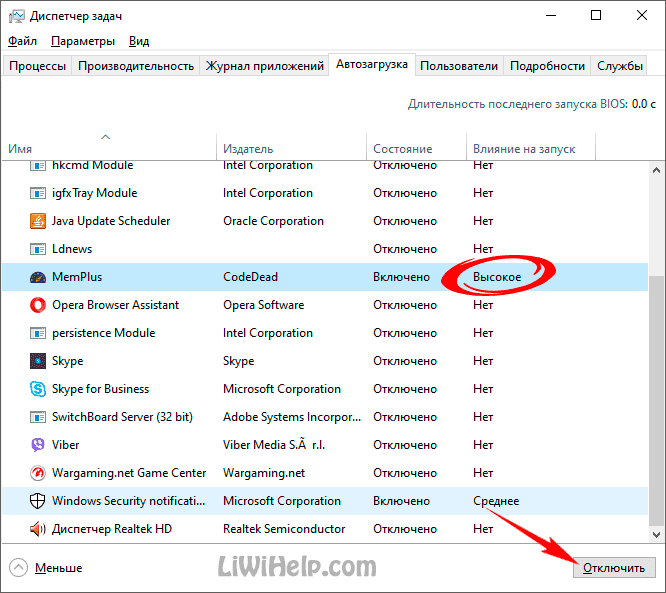Screen dimensions: 666x593
Task: Click the scrollbar up arrow
Action: [656, 170]
